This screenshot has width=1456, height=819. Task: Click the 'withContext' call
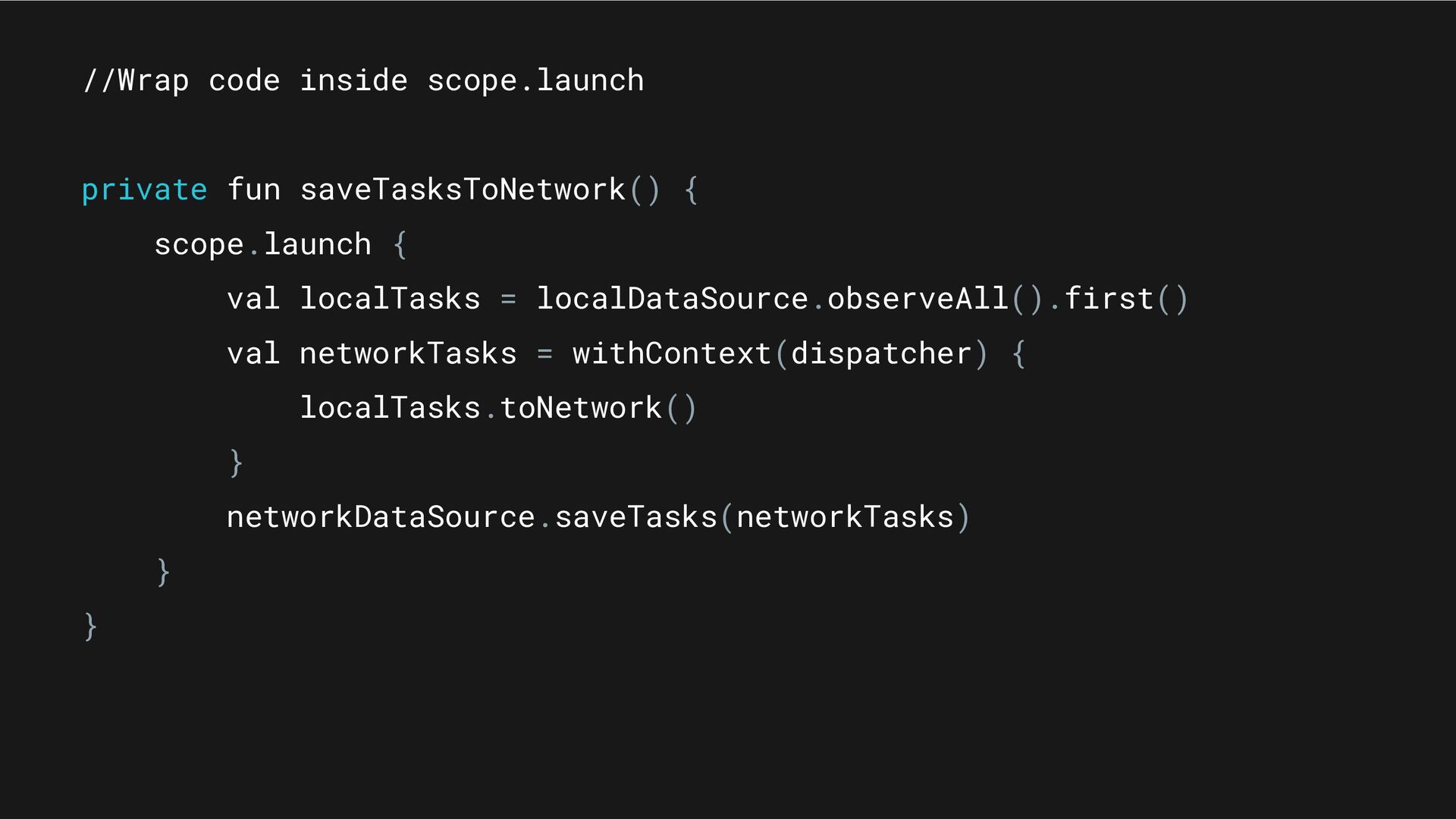tap(672, 353)
